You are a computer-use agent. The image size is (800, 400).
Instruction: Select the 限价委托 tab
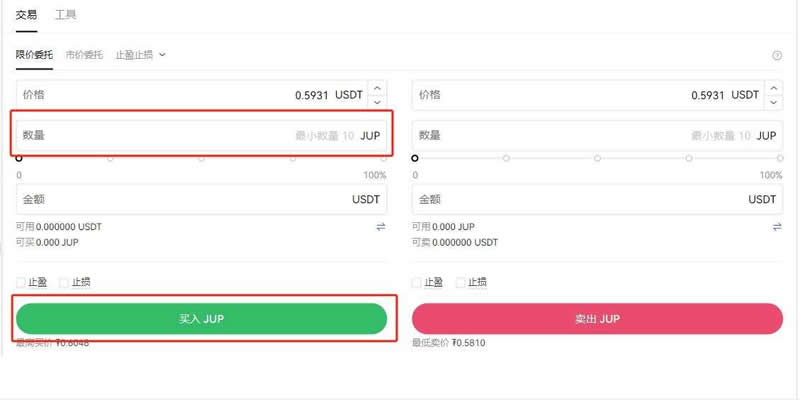click(34, 55)
